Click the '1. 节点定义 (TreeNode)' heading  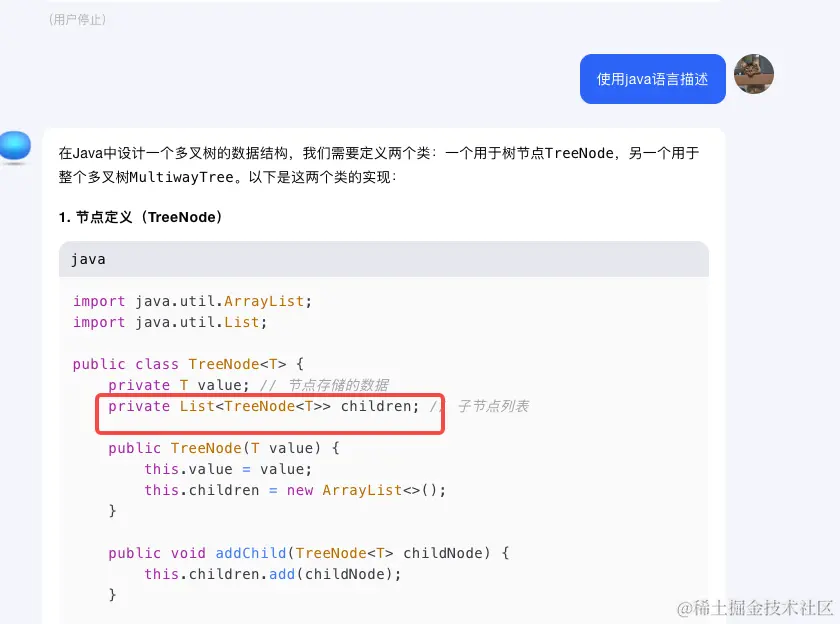point(140,217)
